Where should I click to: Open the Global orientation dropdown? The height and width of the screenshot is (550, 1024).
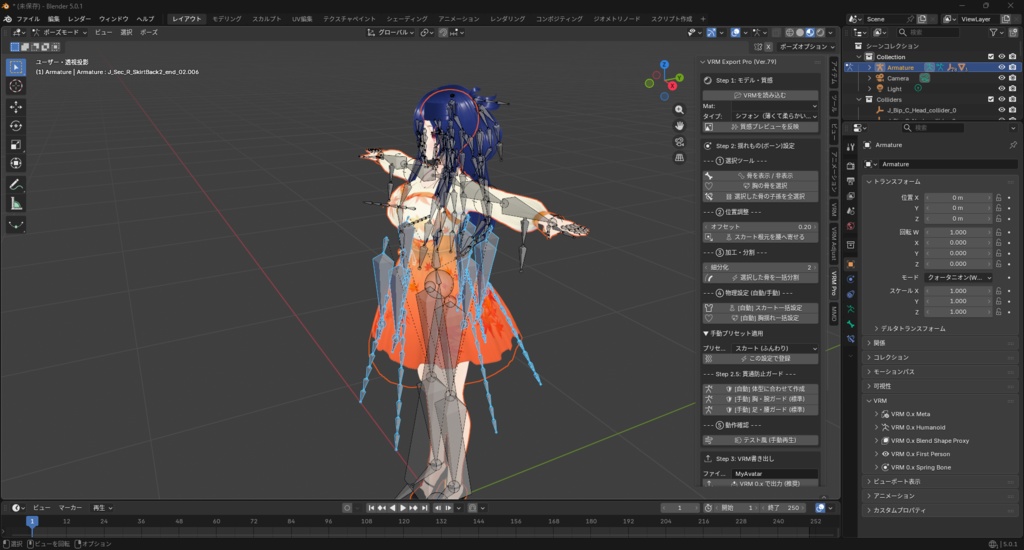(390, 32)
